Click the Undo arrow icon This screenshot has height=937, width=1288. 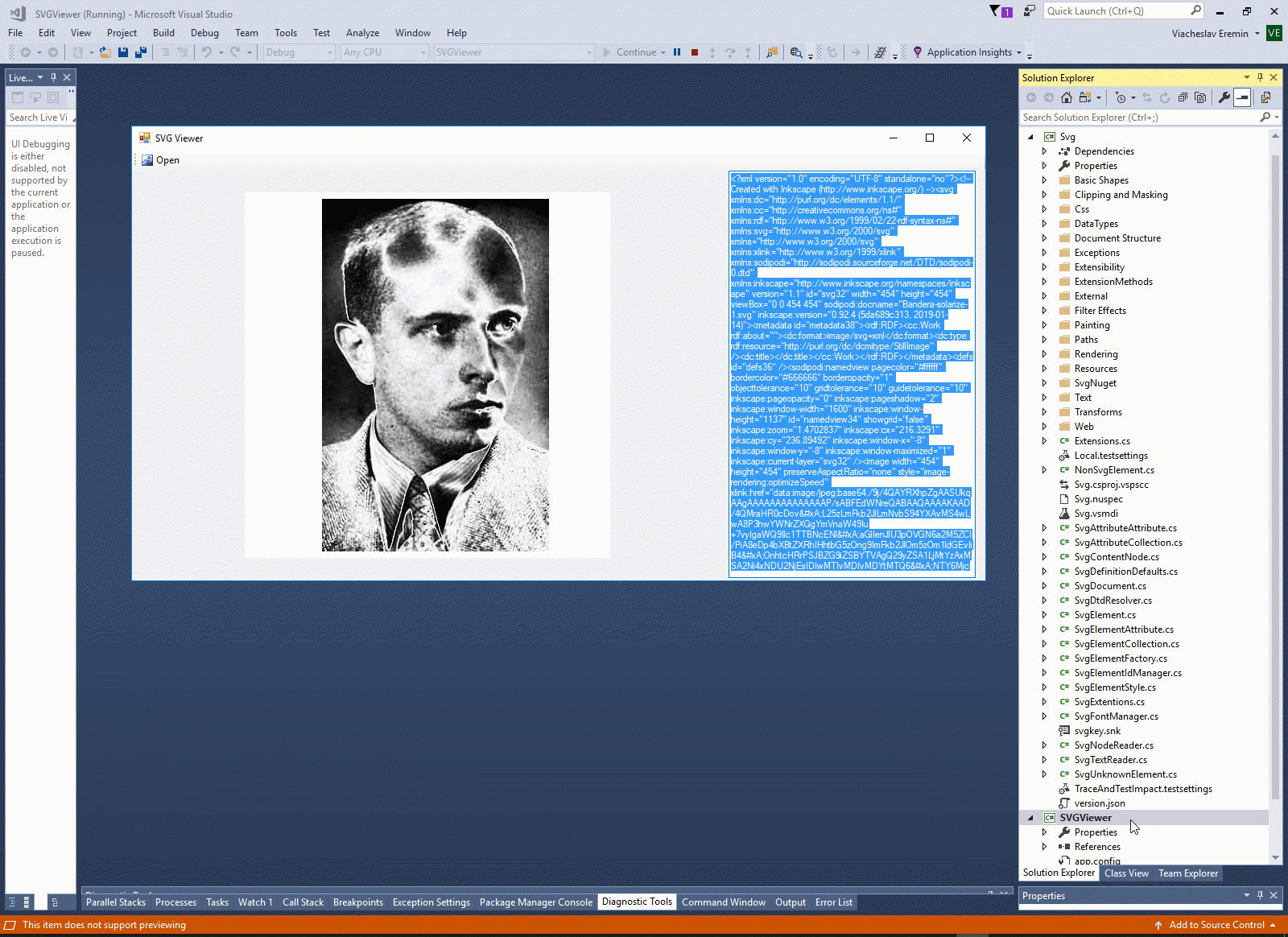(207, 52)
